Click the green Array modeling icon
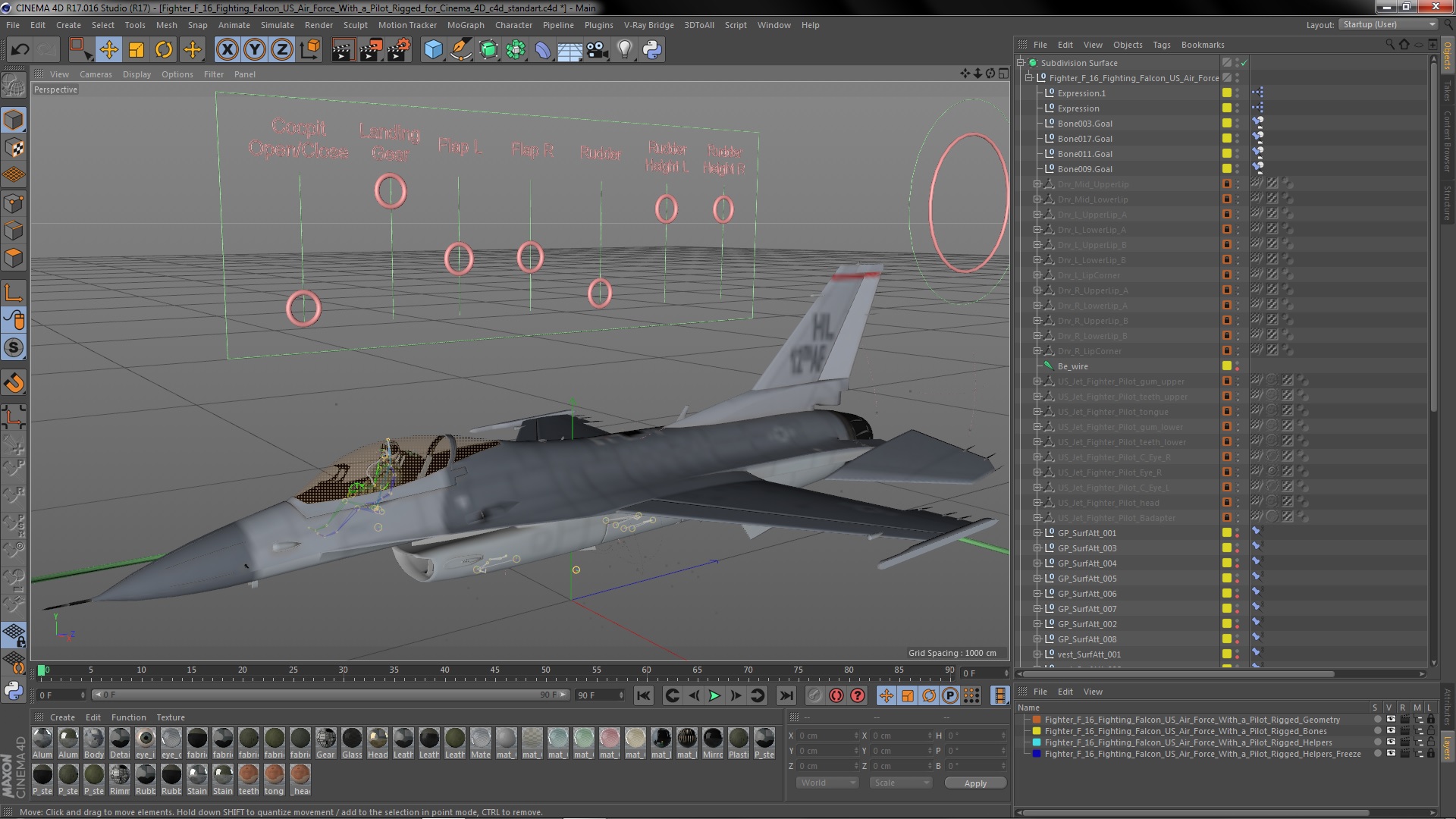 516,50
